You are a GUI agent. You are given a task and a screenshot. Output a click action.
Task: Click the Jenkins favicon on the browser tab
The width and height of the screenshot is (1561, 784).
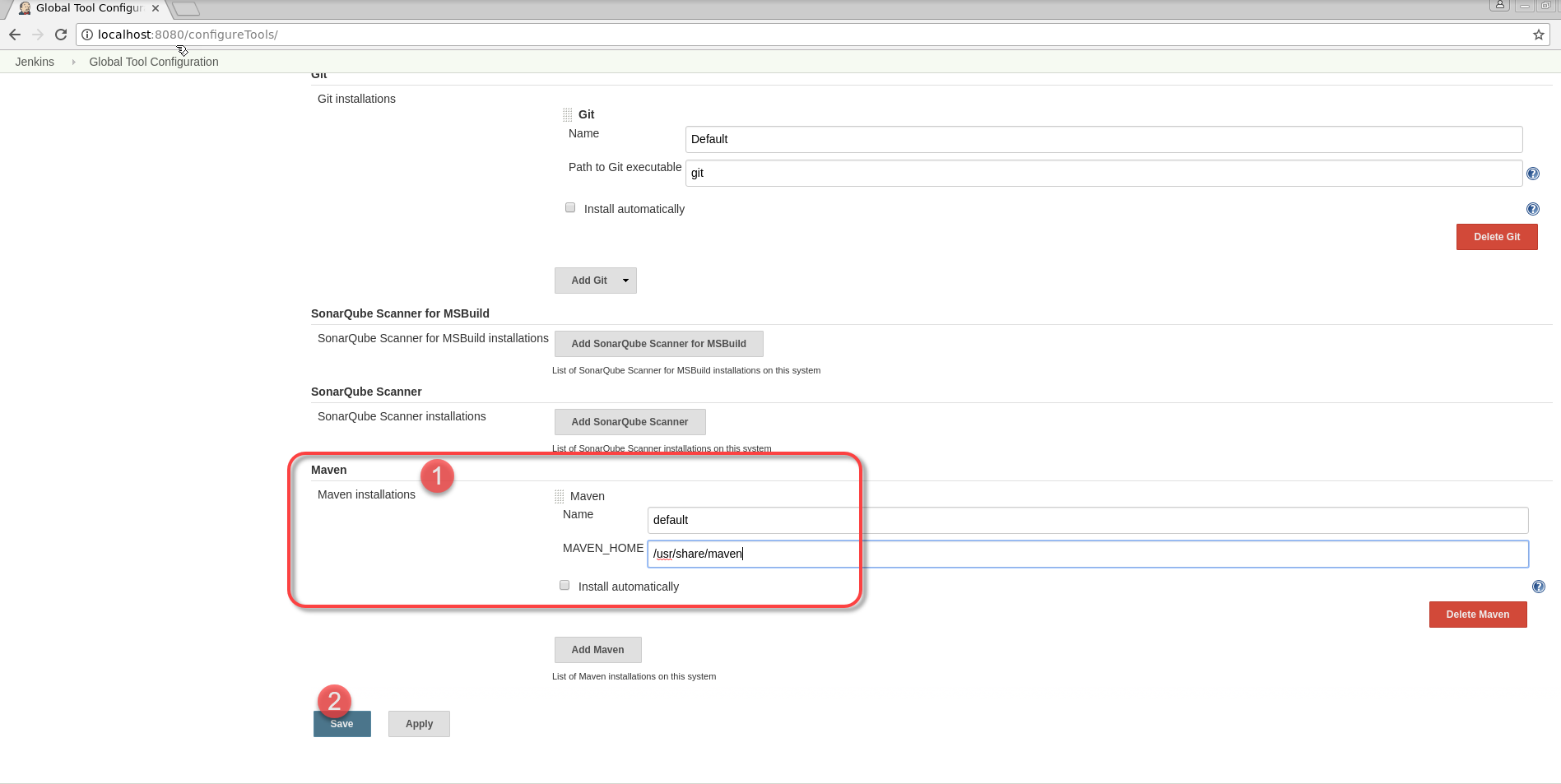25,8
